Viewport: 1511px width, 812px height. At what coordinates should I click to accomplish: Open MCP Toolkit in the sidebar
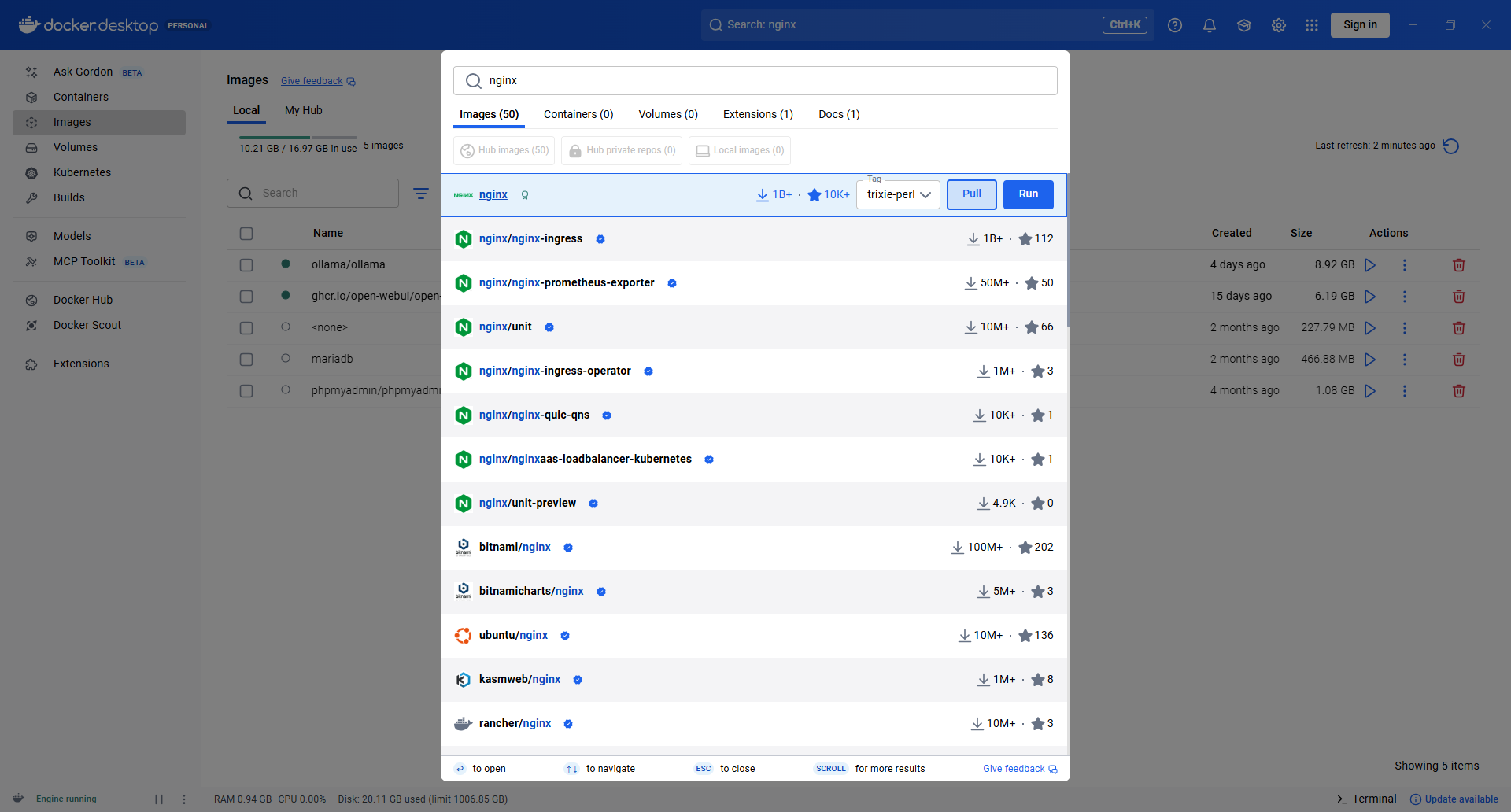99,261
